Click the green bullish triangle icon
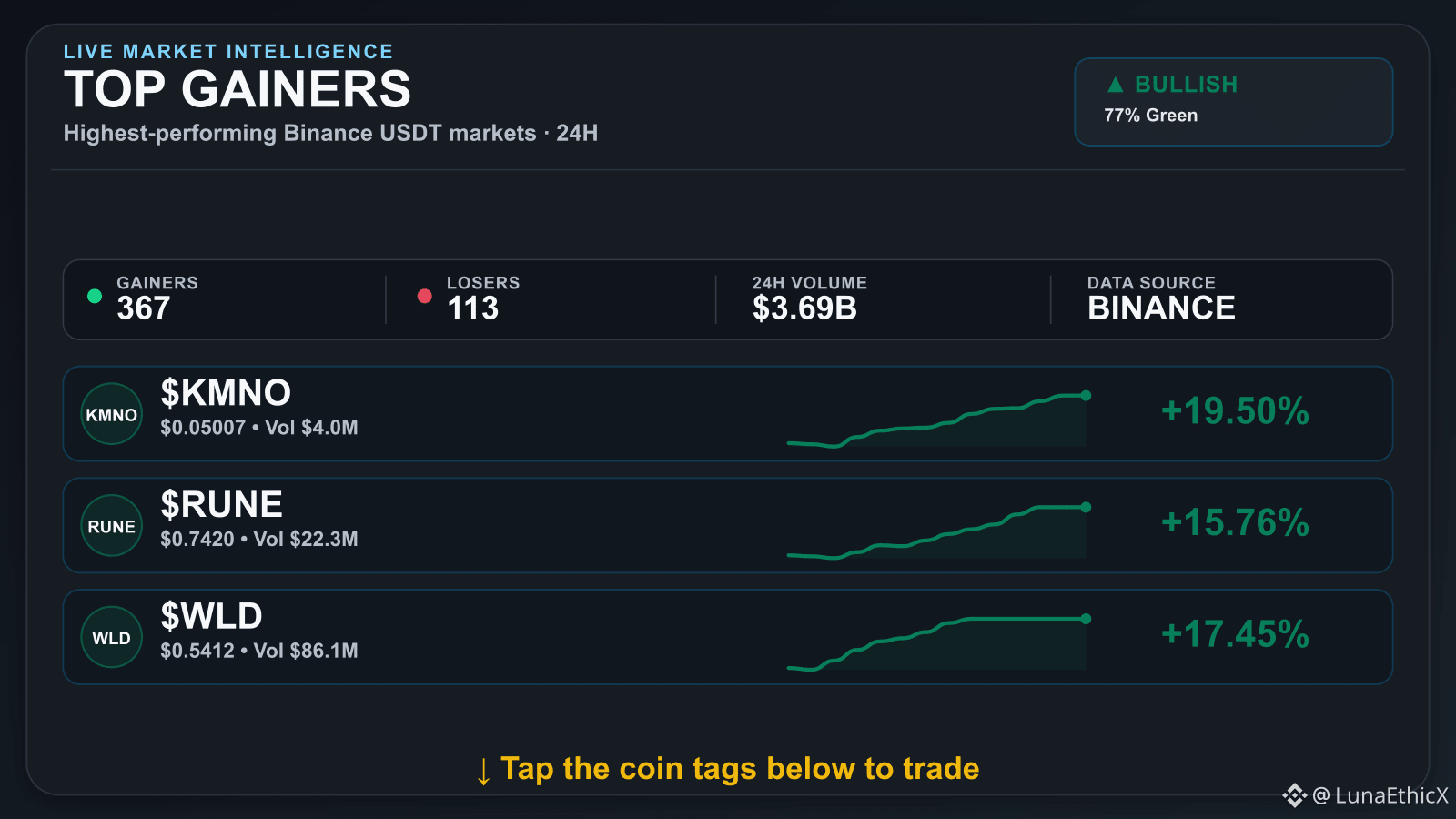The width and height of the screenshot is (1456, 819). (x=1116, y=85)
